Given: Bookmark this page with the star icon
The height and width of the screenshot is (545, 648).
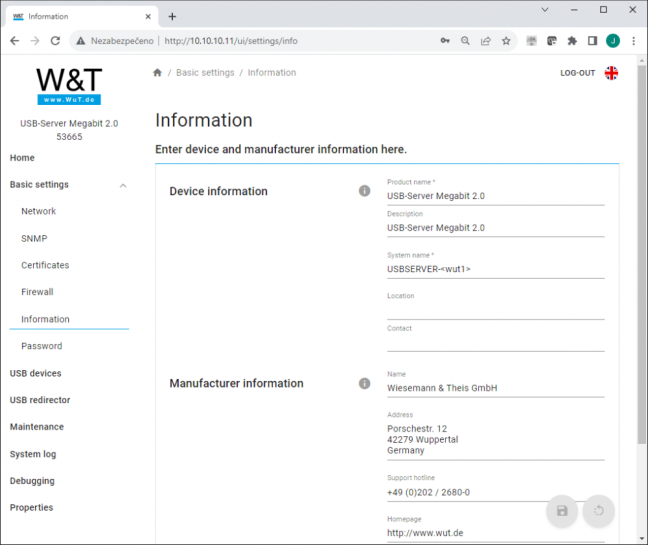Looking at the screenshot, I should (506, 41).
